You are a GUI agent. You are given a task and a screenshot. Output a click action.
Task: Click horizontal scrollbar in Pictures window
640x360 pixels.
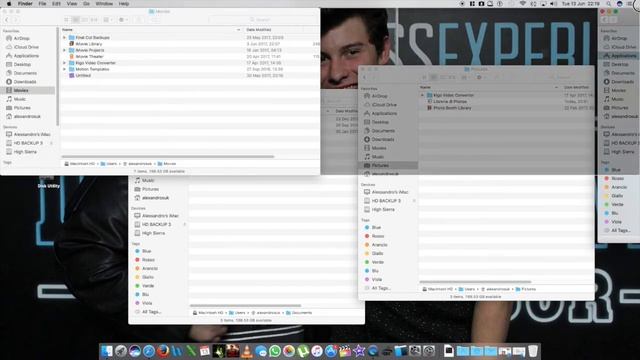[x=476, y=282]
